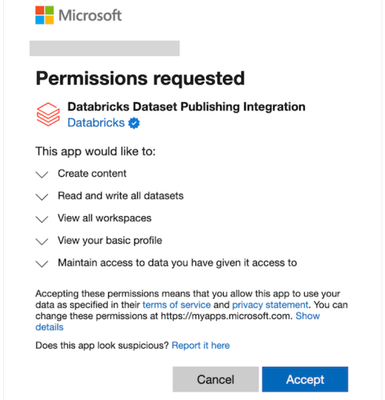Click the Microsoft four-square logo
385x400 pixels.
[x=44, y=15]
